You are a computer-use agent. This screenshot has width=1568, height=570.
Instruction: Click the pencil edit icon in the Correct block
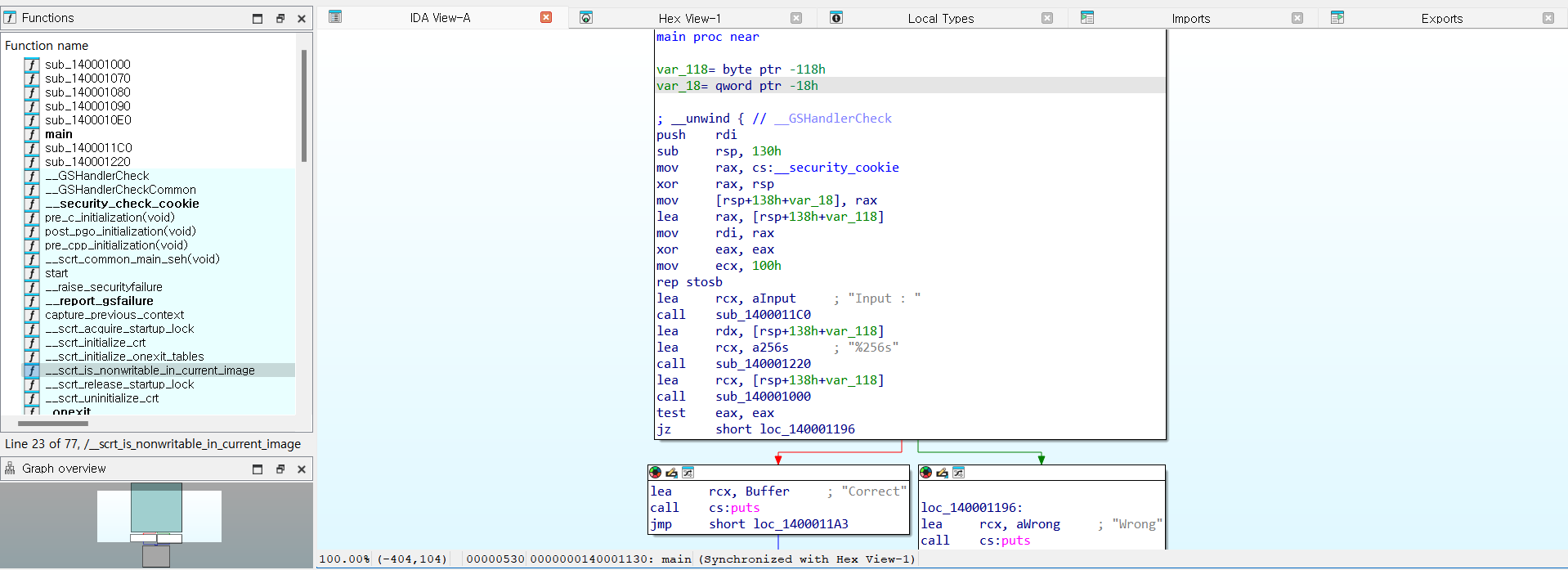671,473
